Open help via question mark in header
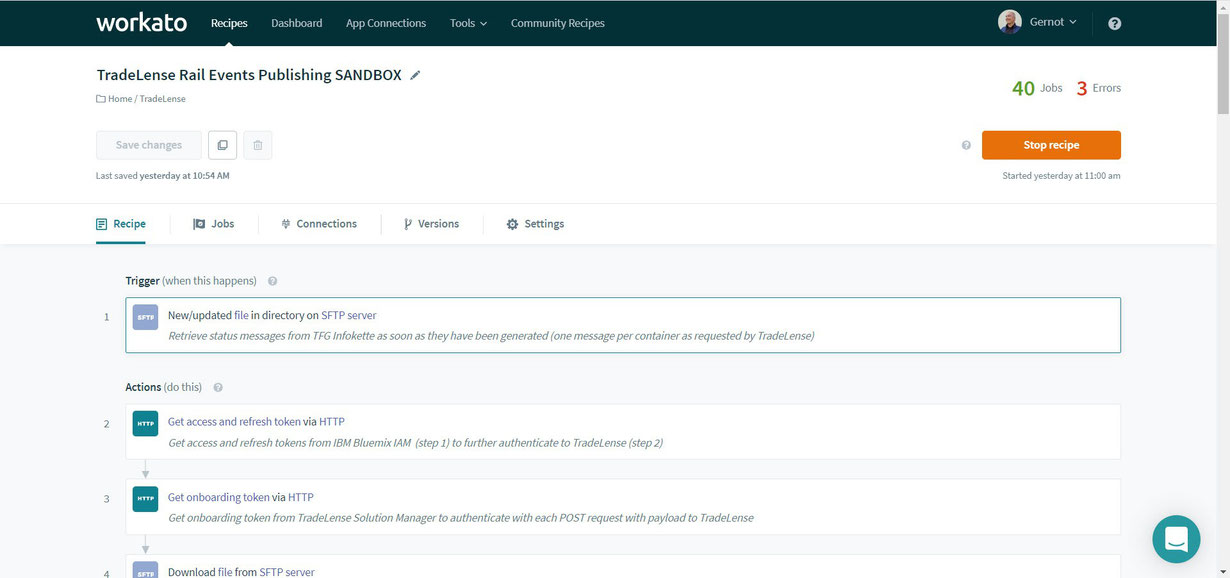This screenshot has width=1230, height=578. click(1115, 23)
